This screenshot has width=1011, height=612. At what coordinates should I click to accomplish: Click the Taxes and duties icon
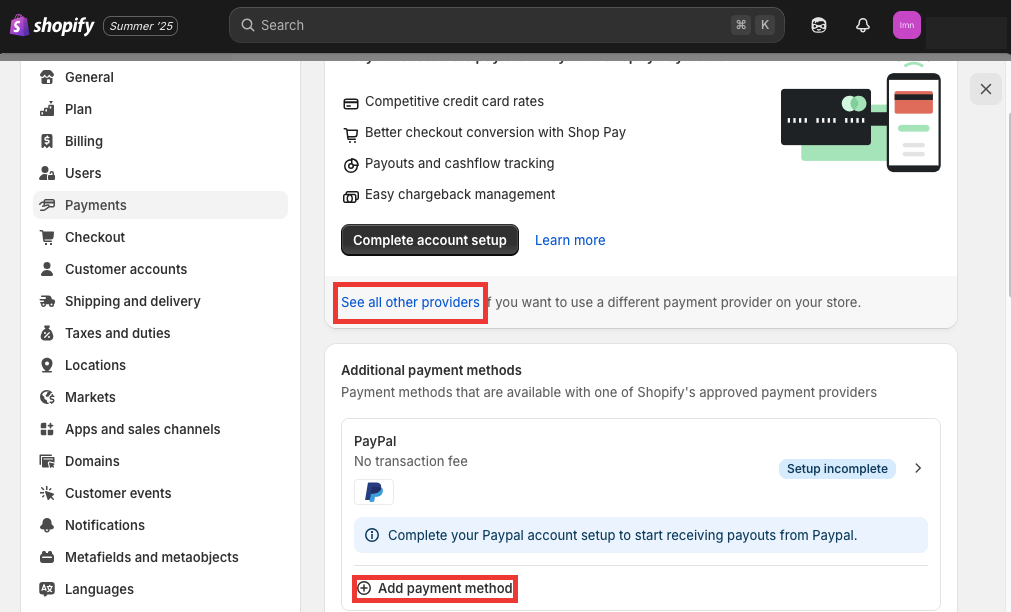[47, 333]
